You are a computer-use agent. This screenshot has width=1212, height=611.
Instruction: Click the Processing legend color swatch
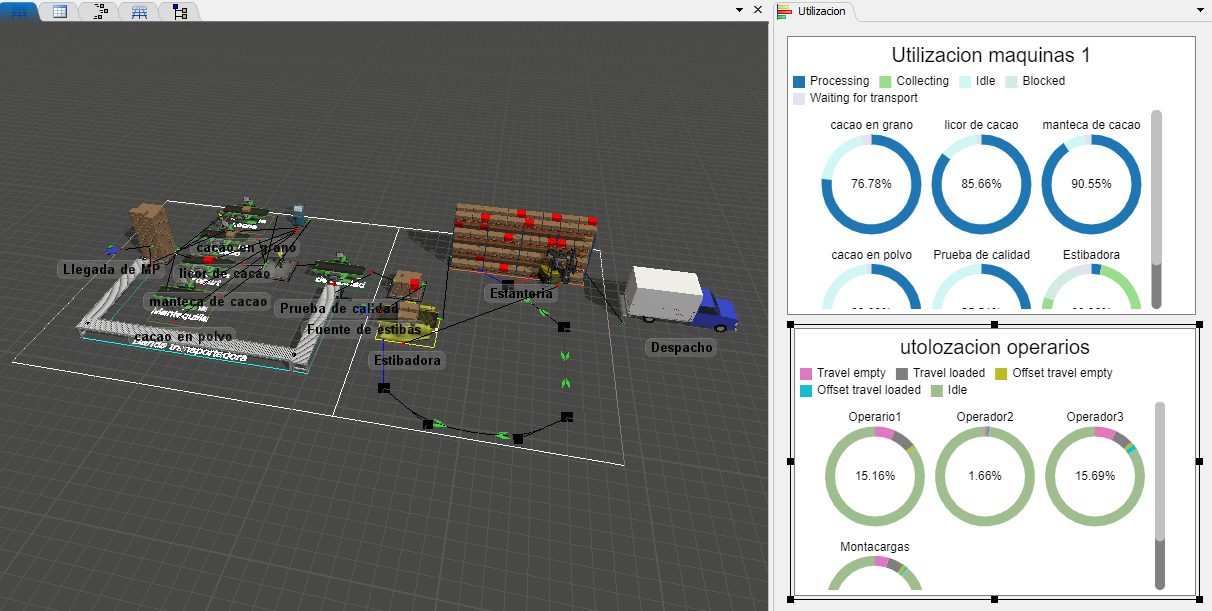[799, 81]
